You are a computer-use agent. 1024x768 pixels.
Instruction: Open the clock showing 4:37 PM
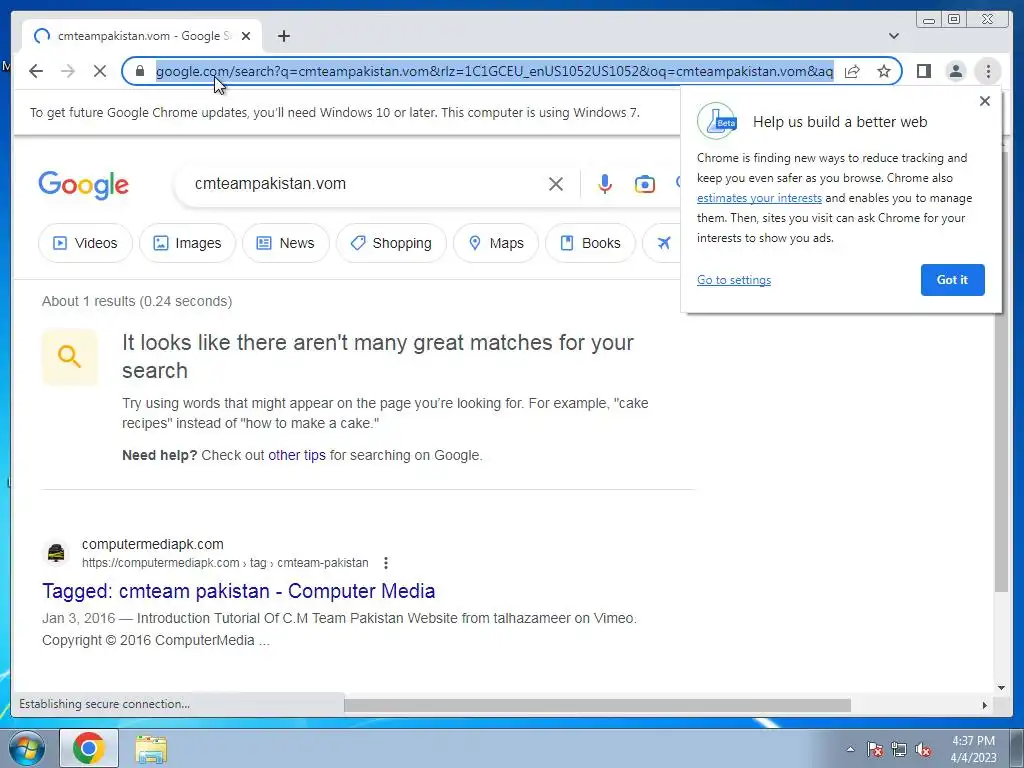point(973,749)
